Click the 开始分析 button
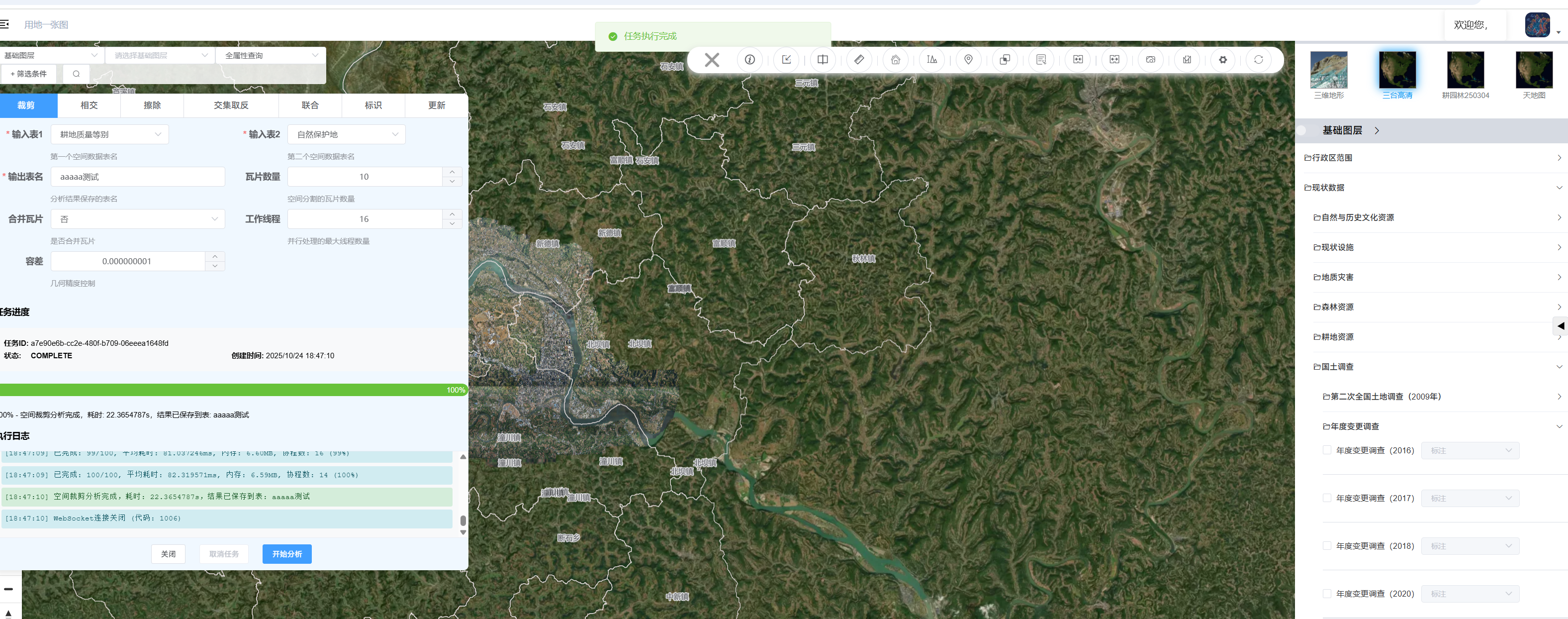The image size is (1568, 619). [x=286, y=554]
